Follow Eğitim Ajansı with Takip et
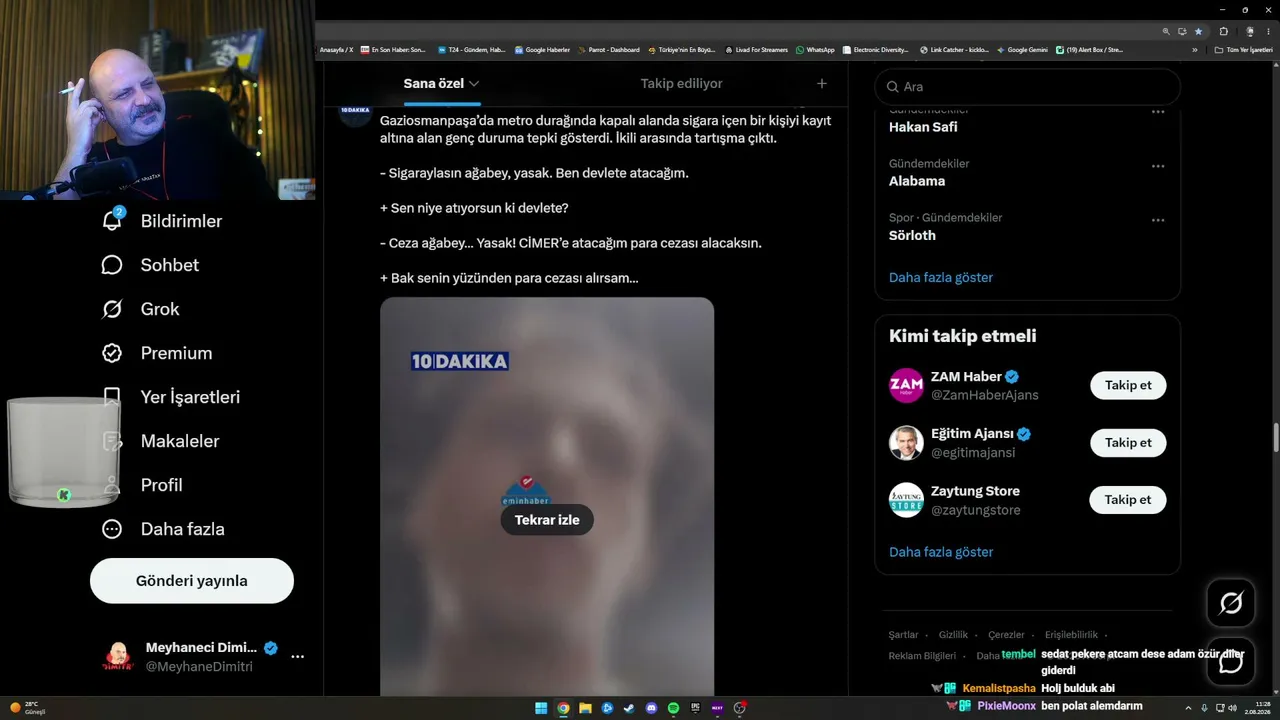Viewport: 1280px width, 720px height. 1128,443
